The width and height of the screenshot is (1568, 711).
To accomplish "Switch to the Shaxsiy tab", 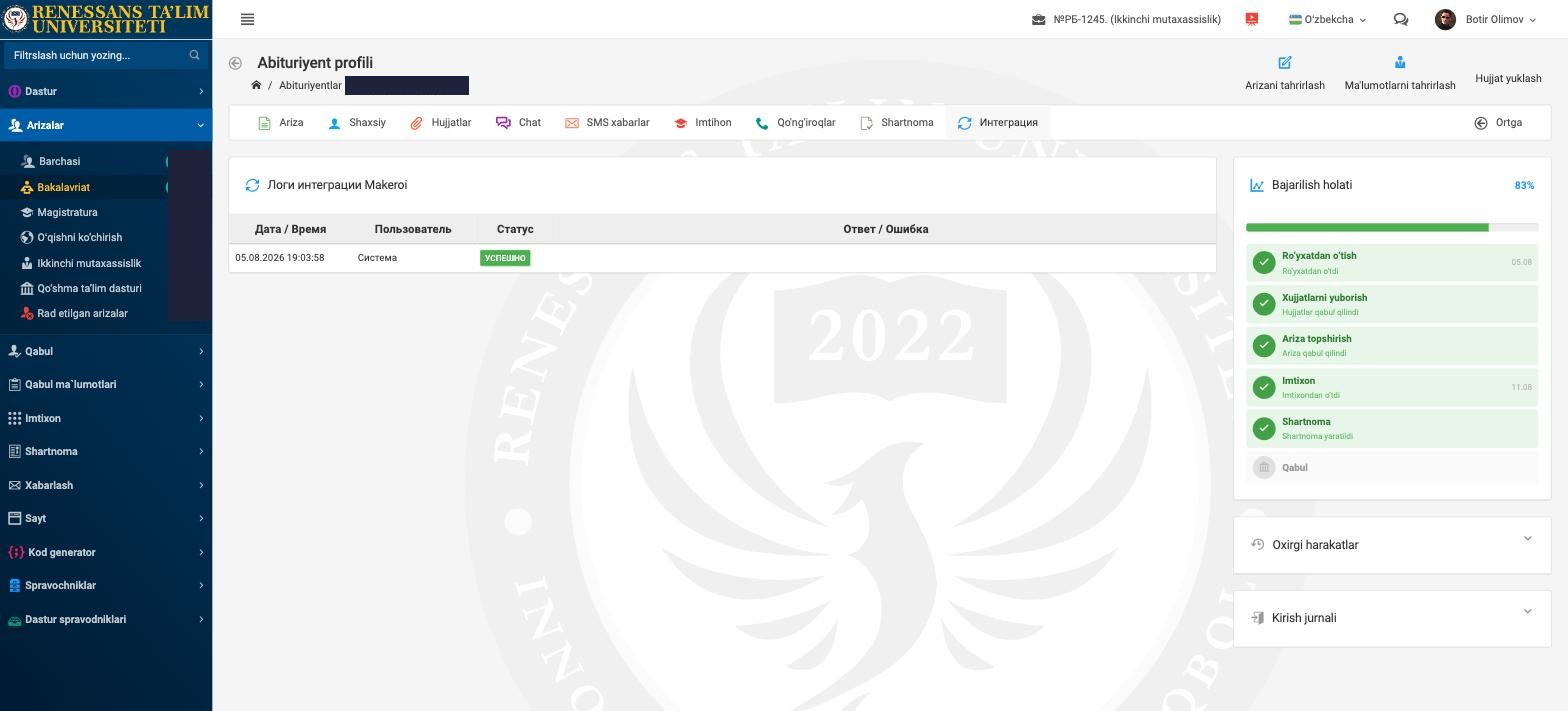I will [x=357, y=123].
